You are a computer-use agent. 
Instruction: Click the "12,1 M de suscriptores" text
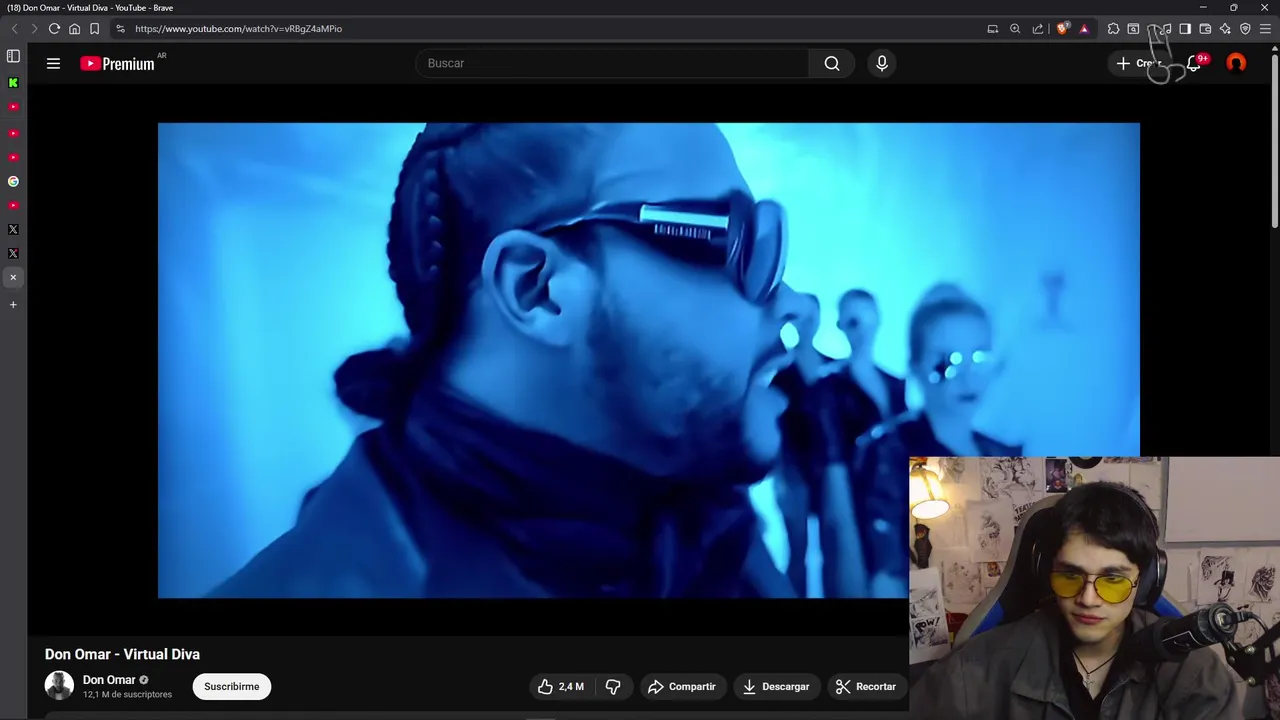pos(127,694)
